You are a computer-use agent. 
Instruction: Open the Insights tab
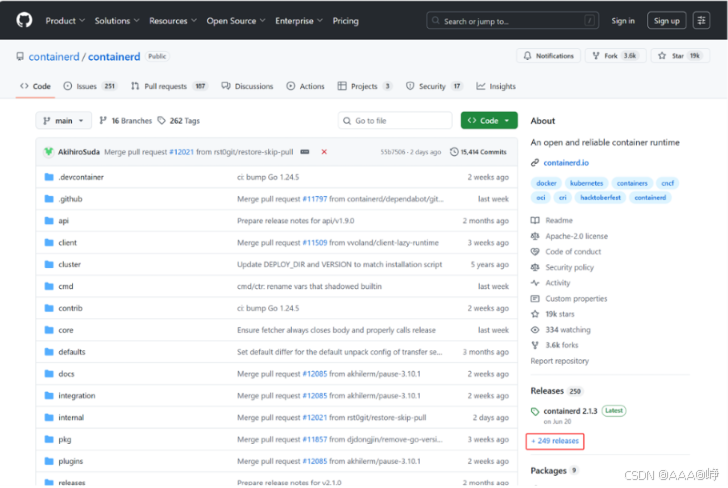click(x=496, y=86)
